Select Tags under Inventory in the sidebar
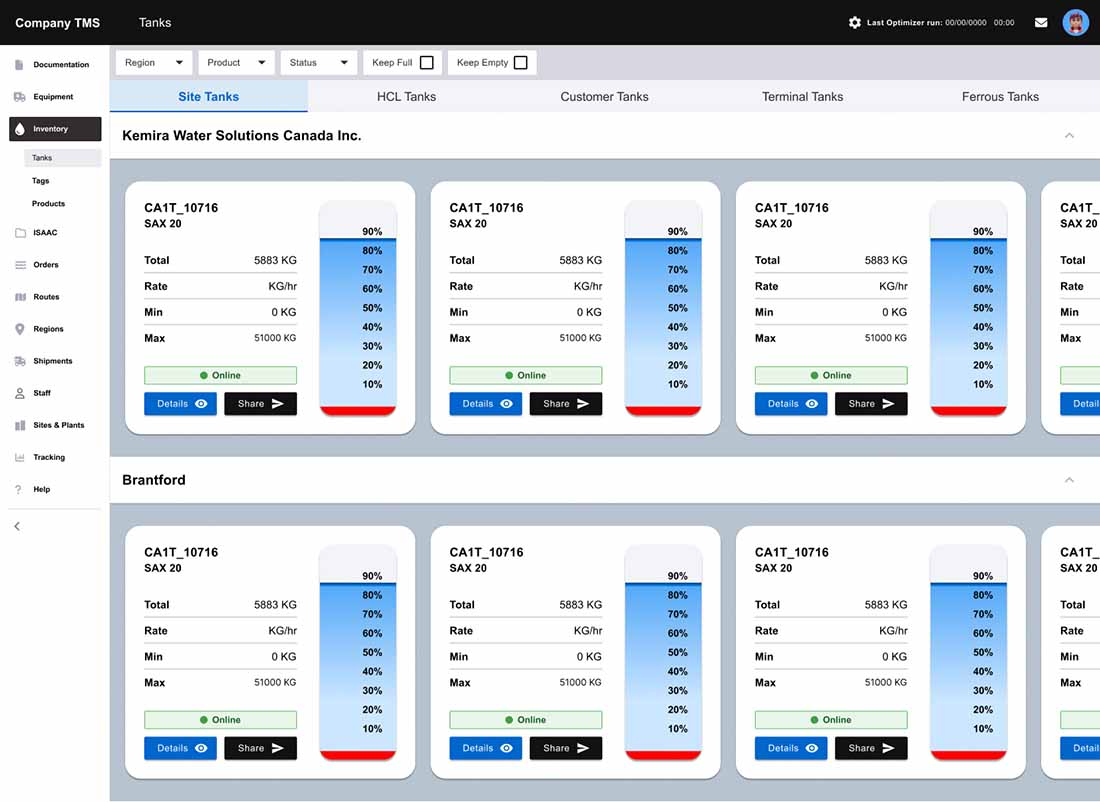Image resolution: width=1100 pixels, height=802 pixels. (x=41, y=181)
